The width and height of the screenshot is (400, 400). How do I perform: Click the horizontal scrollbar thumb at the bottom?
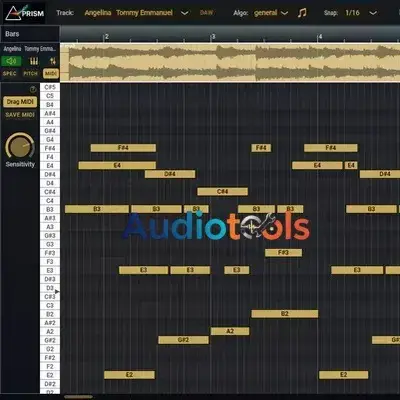[78, 397]
